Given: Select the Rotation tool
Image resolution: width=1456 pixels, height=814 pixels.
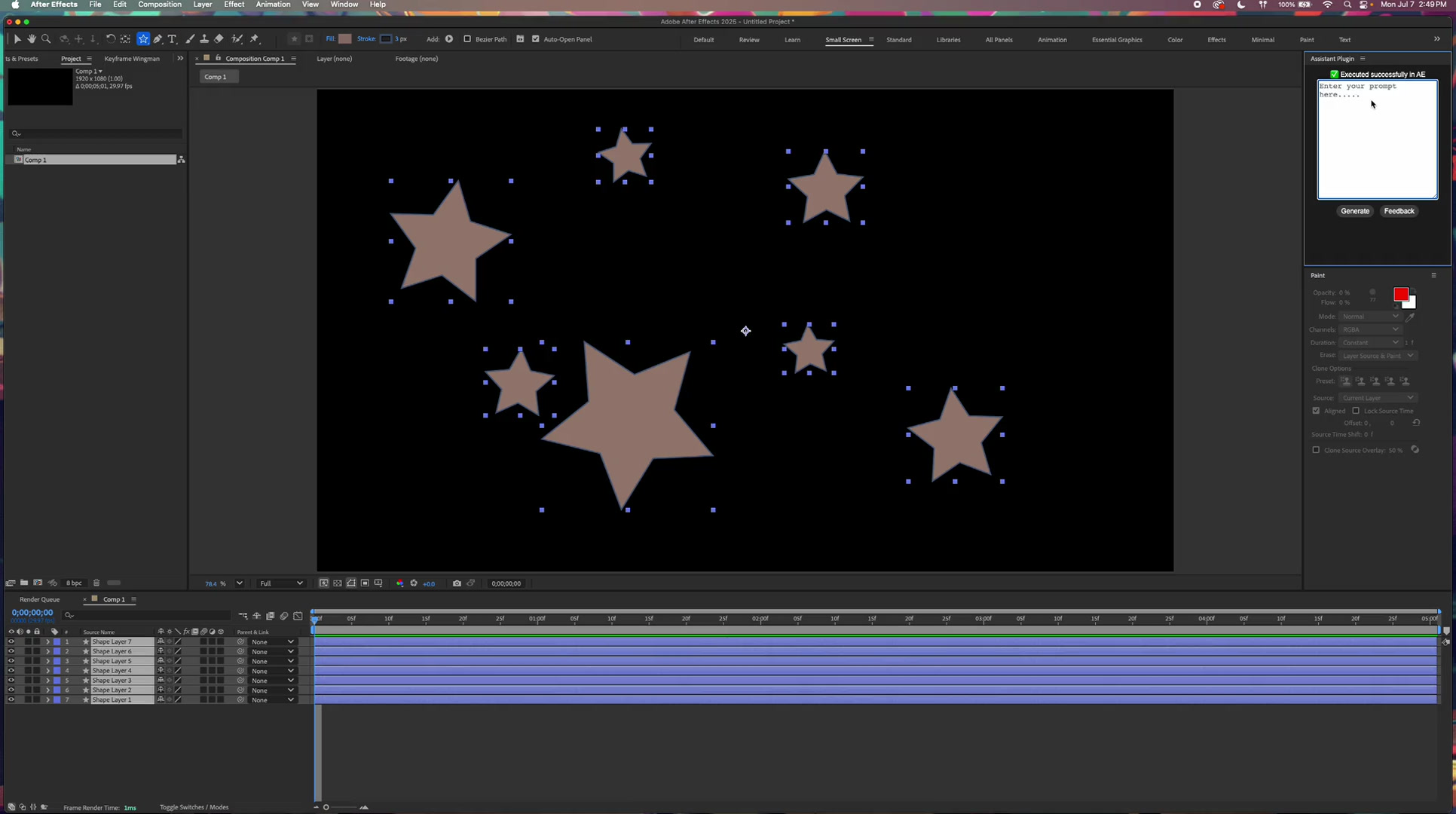Looking at the screenshot, I should pos(111,38).
